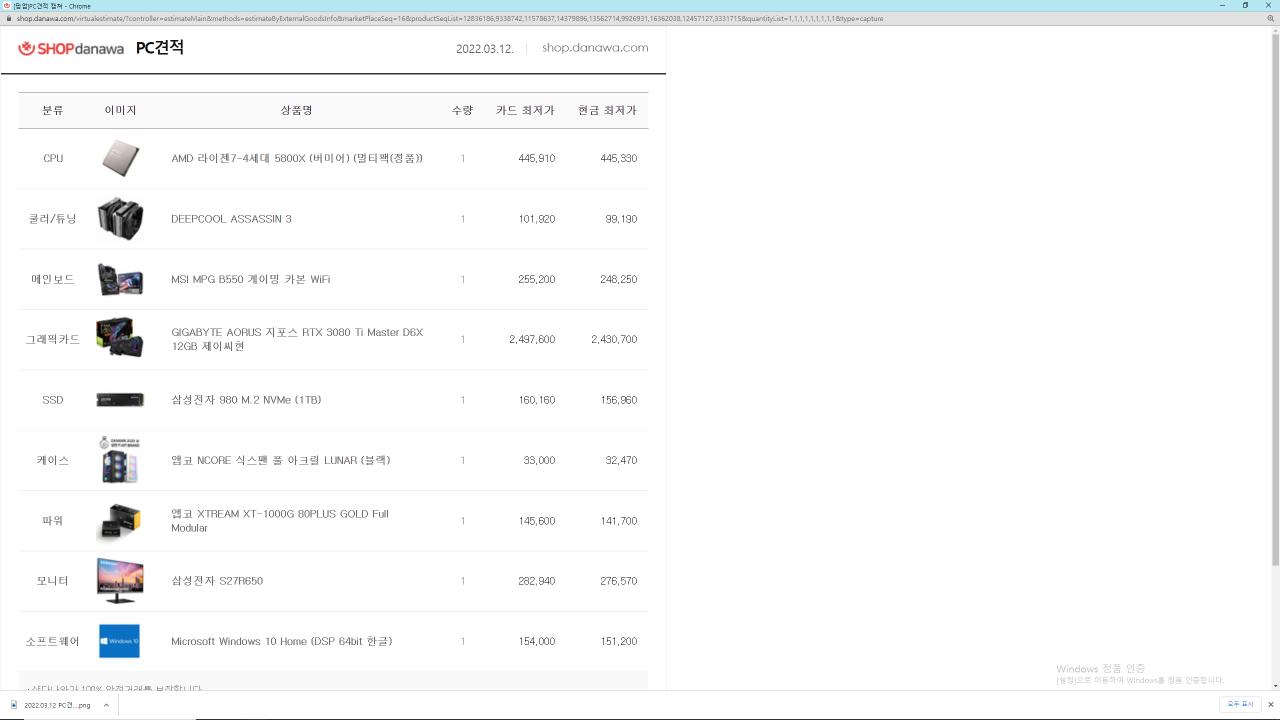Open the Windows 10 Home software icon

pos(120,641)
